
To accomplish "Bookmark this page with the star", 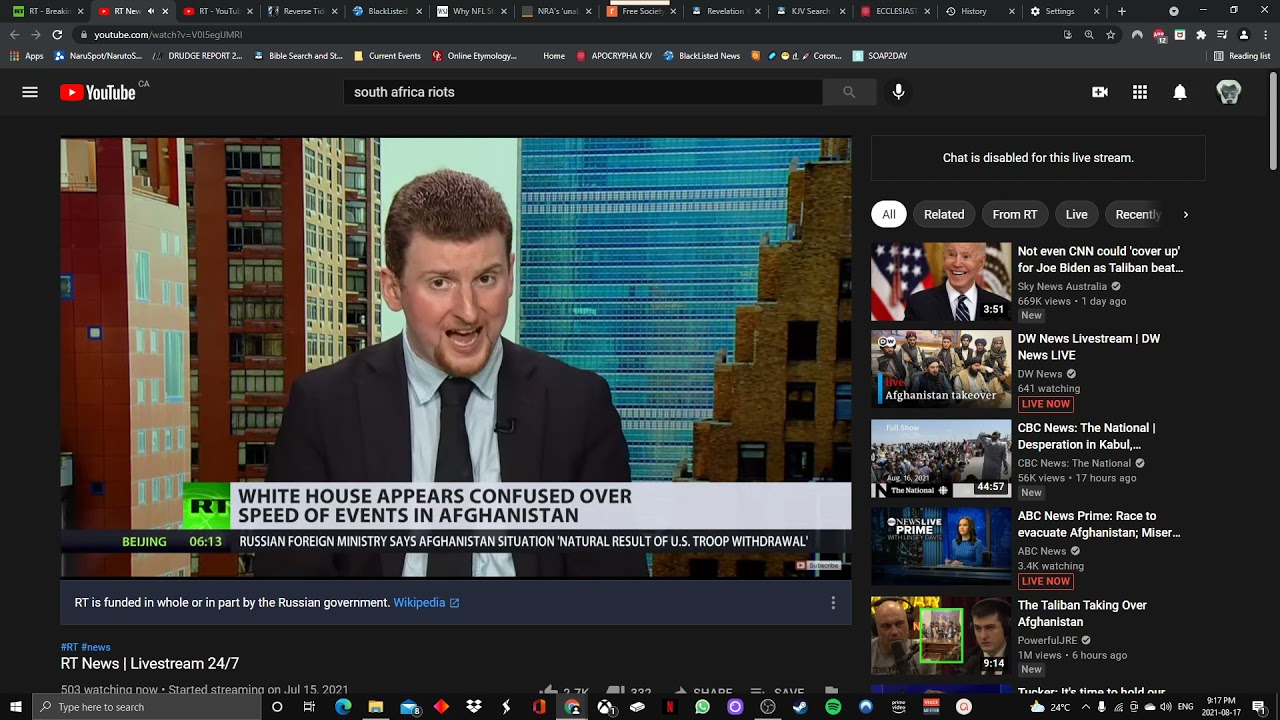I will 1110,34.
